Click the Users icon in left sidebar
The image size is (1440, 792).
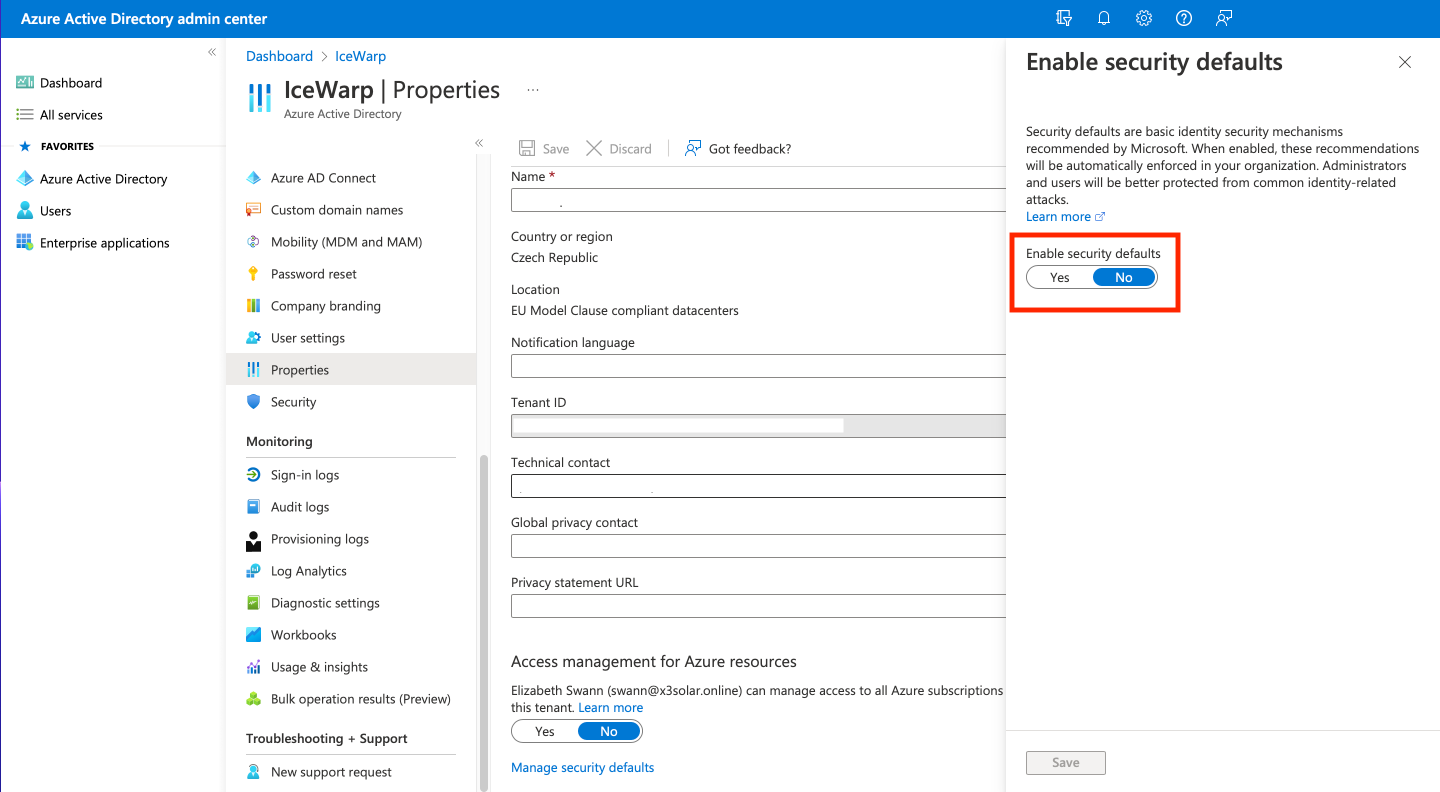click(x=25, y=211)
